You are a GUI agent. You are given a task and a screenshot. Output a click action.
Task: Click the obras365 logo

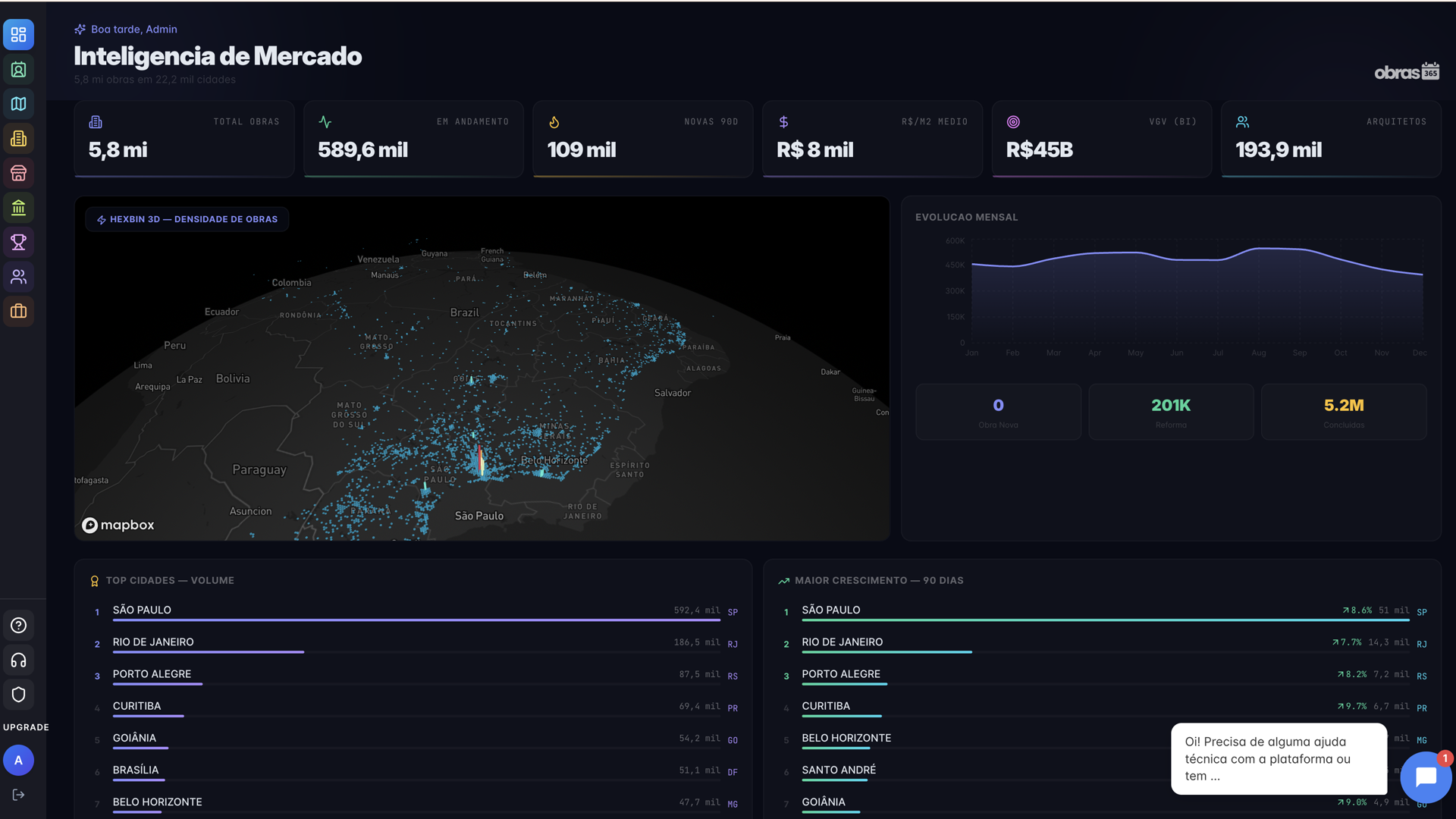click(x=1407, y=71)
